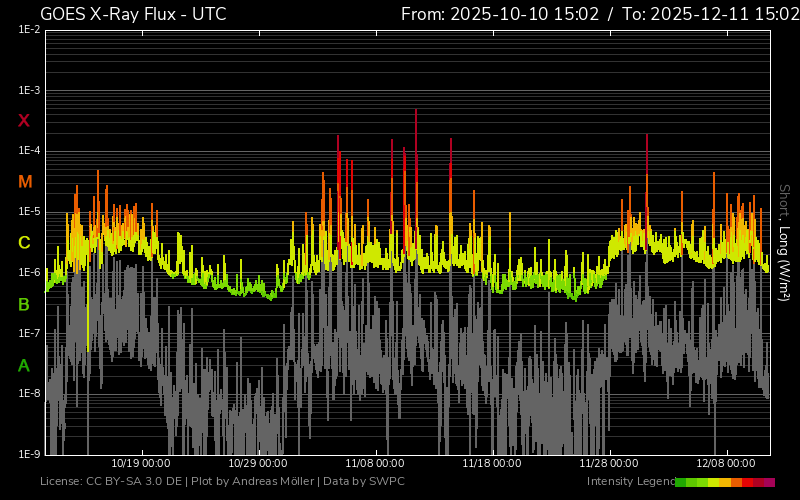This screenshot has height=500, width=800.
Task: Select the end date '2025-12-11 15:02'
Action: [725, 14]
